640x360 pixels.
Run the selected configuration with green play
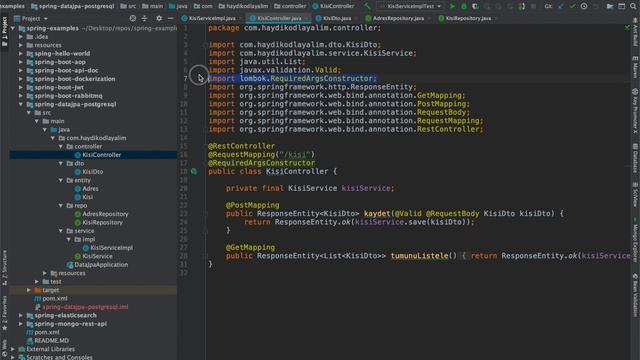(452, 6)
